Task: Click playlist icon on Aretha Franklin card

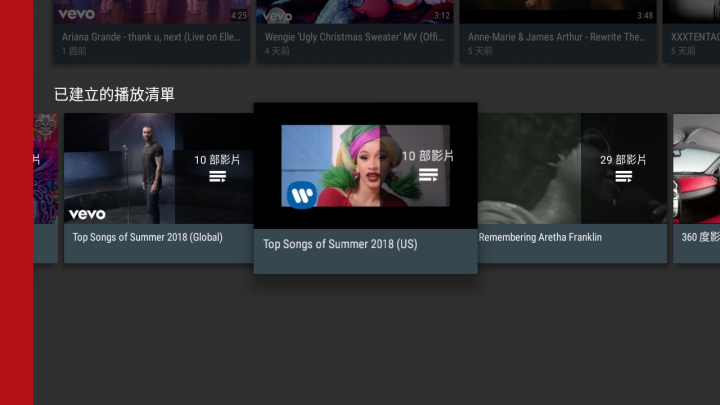Action: point(624,176)
